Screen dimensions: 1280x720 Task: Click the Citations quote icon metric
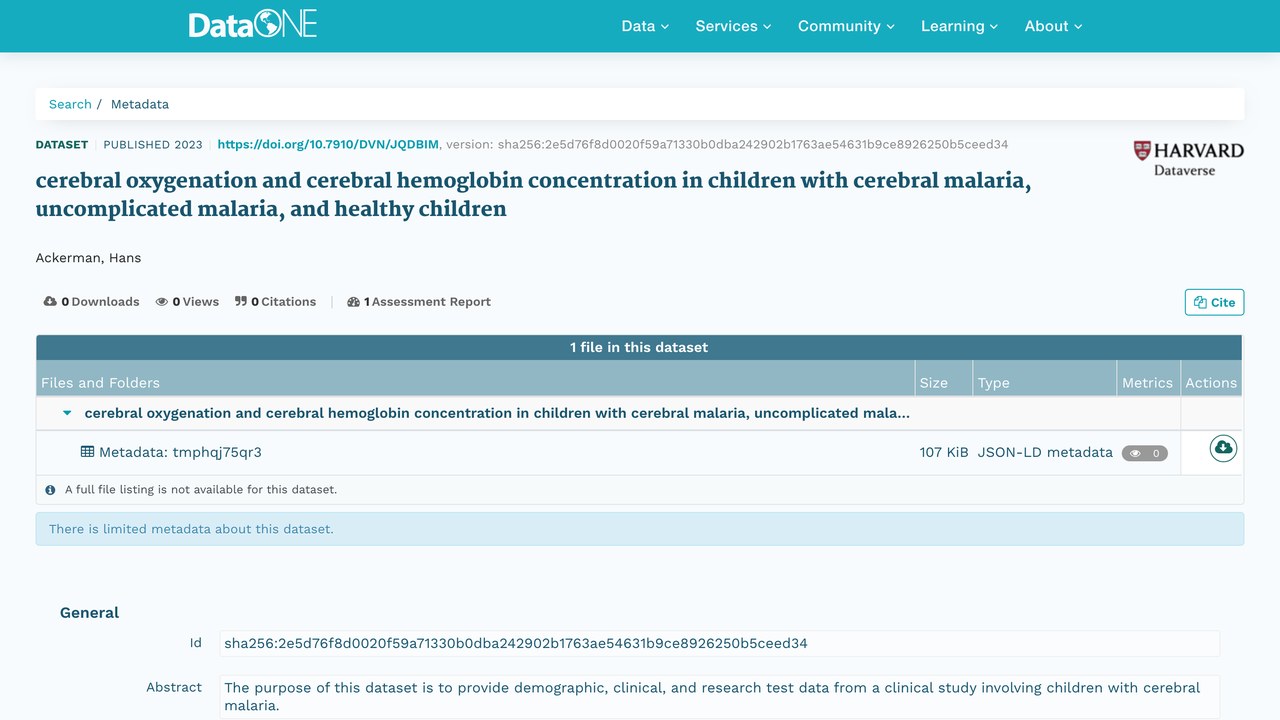(x=241, y=301)
